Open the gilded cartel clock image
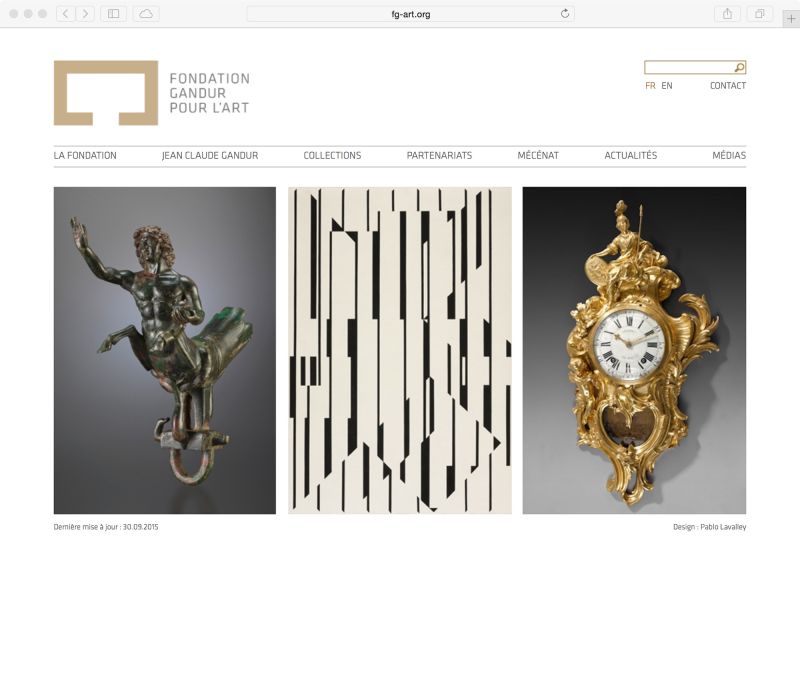Viewport: 800px width, 680px height. (634, 350)
